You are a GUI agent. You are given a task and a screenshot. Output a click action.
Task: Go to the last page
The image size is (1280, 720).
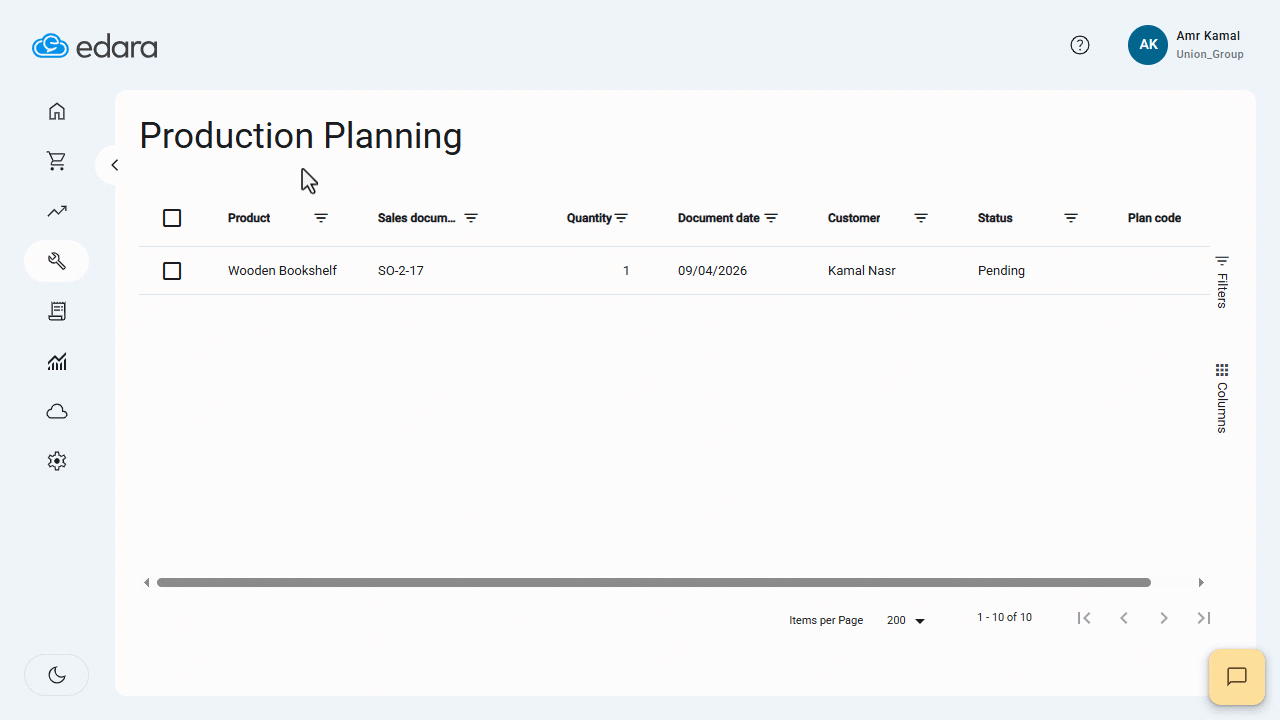[x=1204, y=618]
